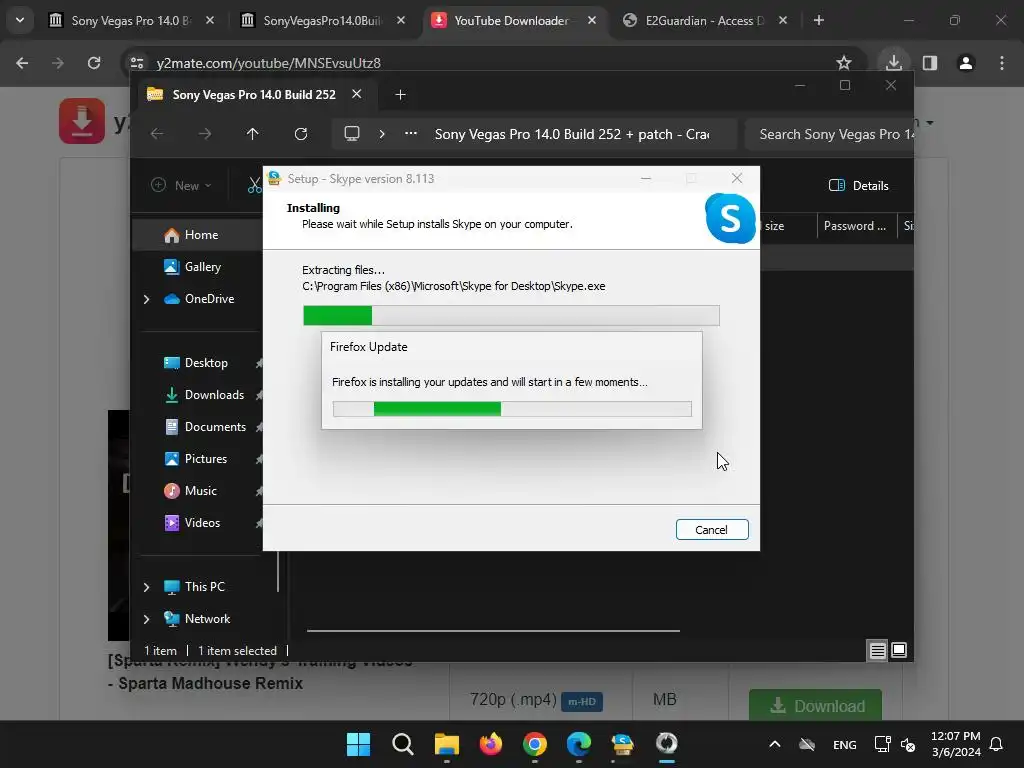Reload the y2mate page
This screenshot has width=1024, height=768.
94,63
